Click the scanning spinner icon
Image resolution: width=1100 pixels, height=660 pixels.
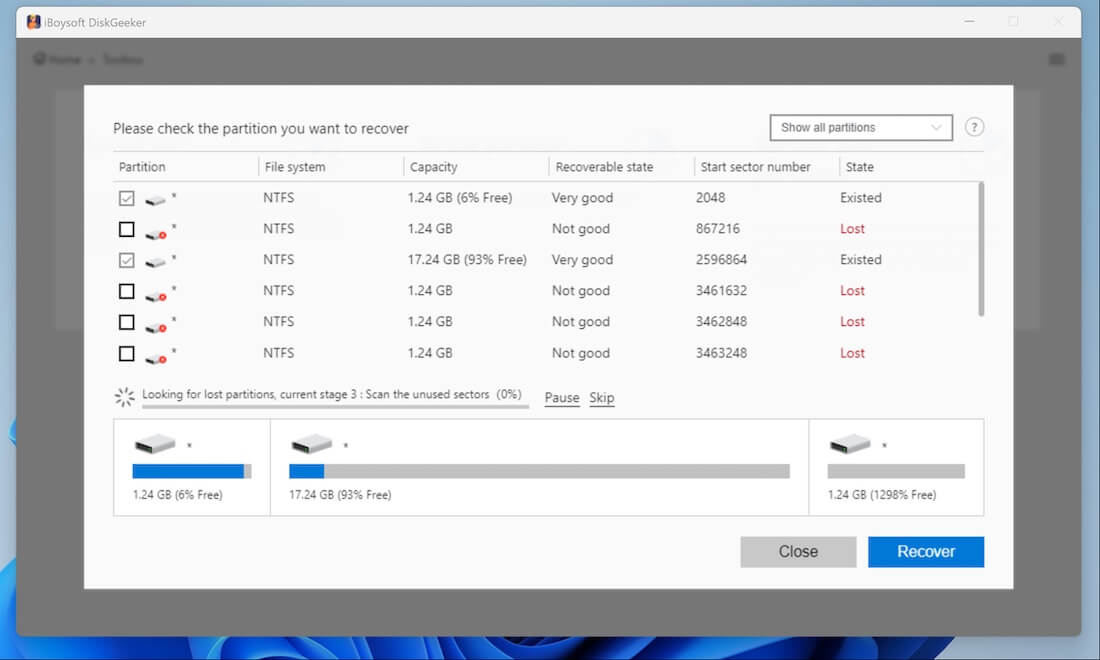click(x=124, y=396)
